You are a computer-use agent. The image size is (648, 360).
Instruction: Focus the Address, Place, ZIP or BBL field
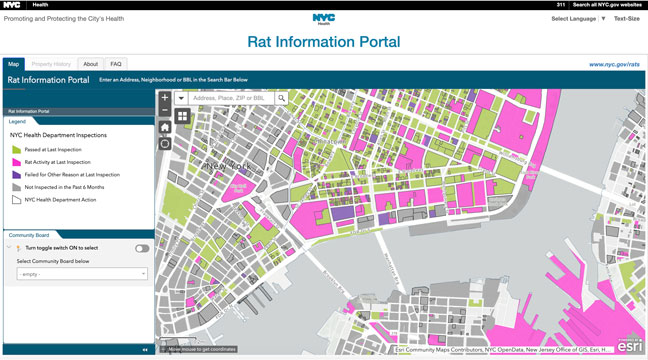pos(231,98)
